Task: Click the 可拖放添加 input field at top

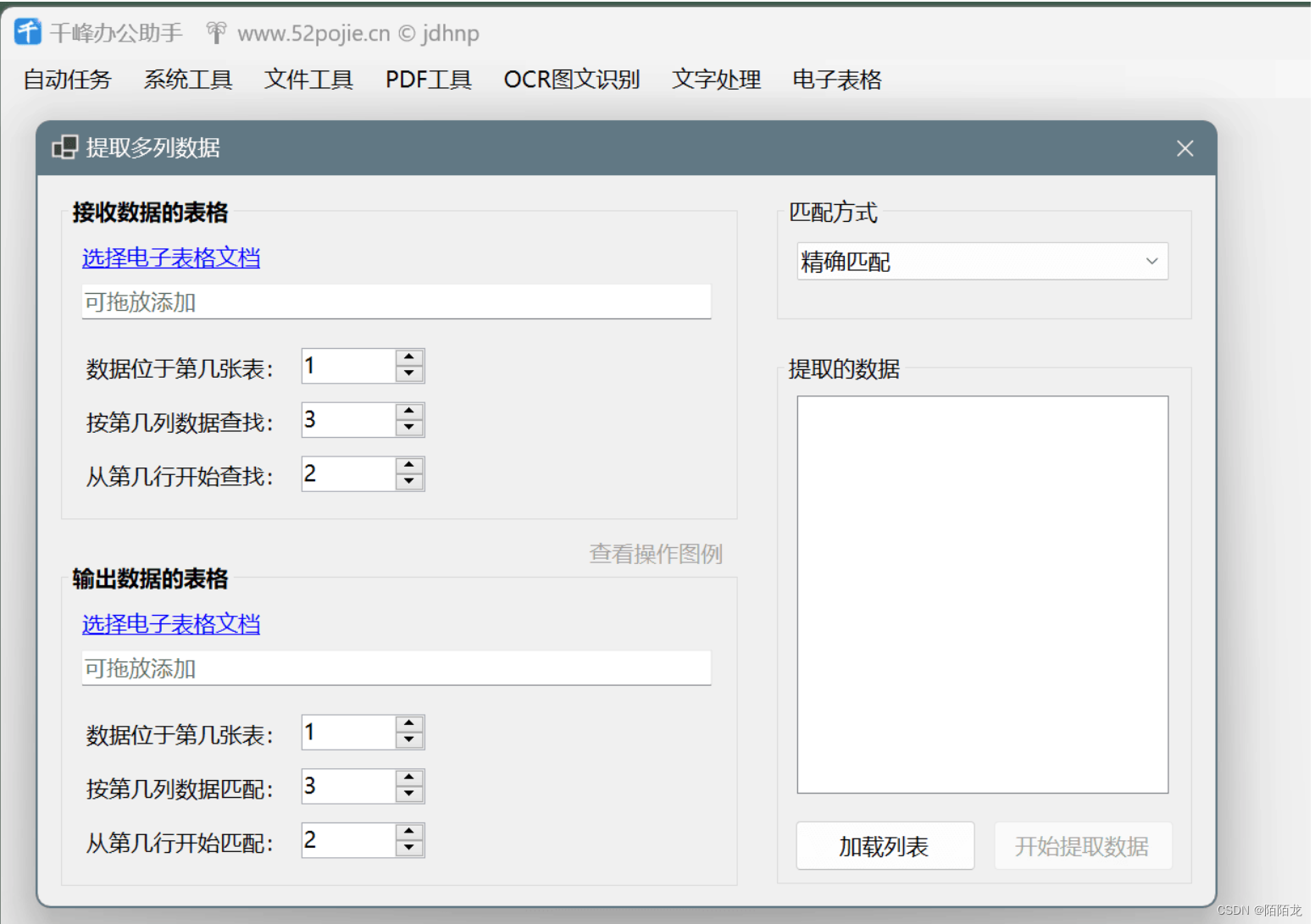Action: pos(395,302)
